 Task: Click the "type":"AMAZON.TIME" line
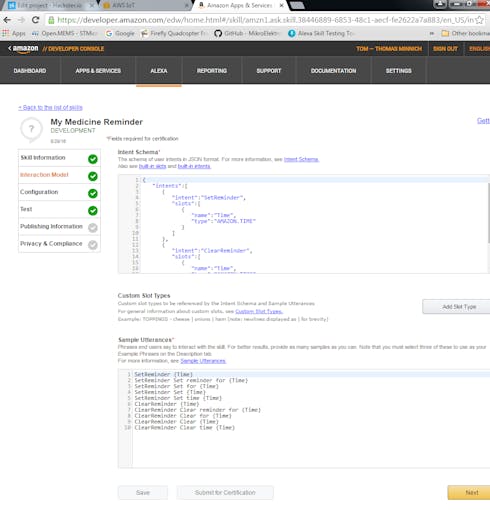(223, 221)
